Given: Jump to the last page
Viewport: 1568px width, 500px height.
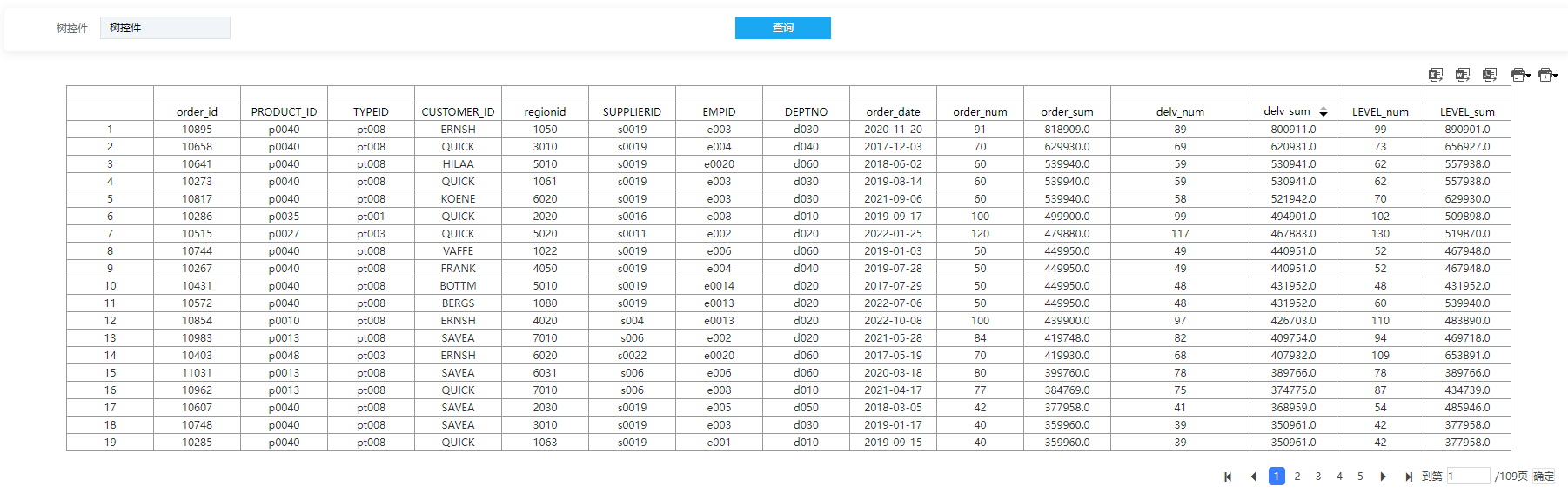Looking at the screenshot, I should coord(1408,477).
